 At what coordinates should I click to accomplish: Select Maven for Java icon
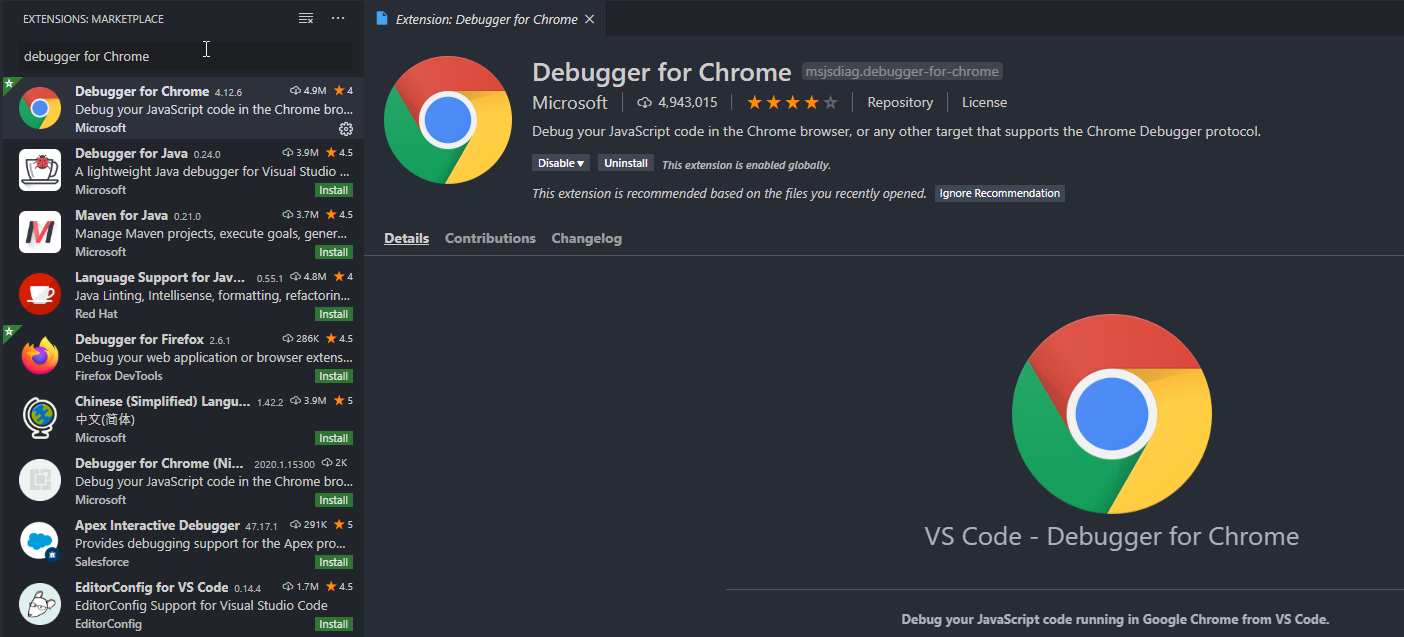click(x=40, y=232)
